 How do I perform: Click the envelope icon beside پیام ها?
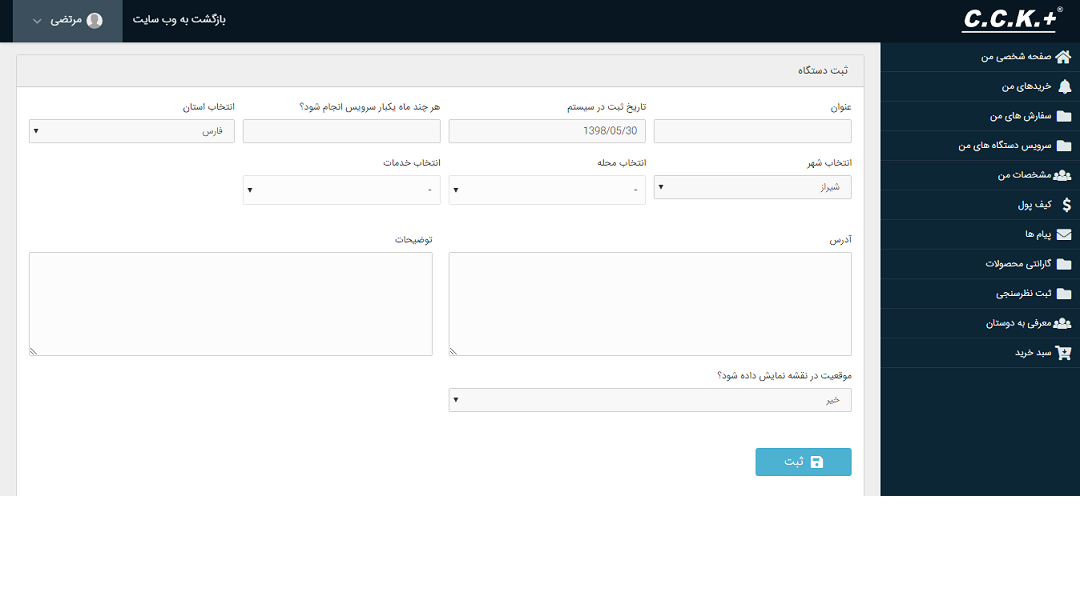point(1064,234)
